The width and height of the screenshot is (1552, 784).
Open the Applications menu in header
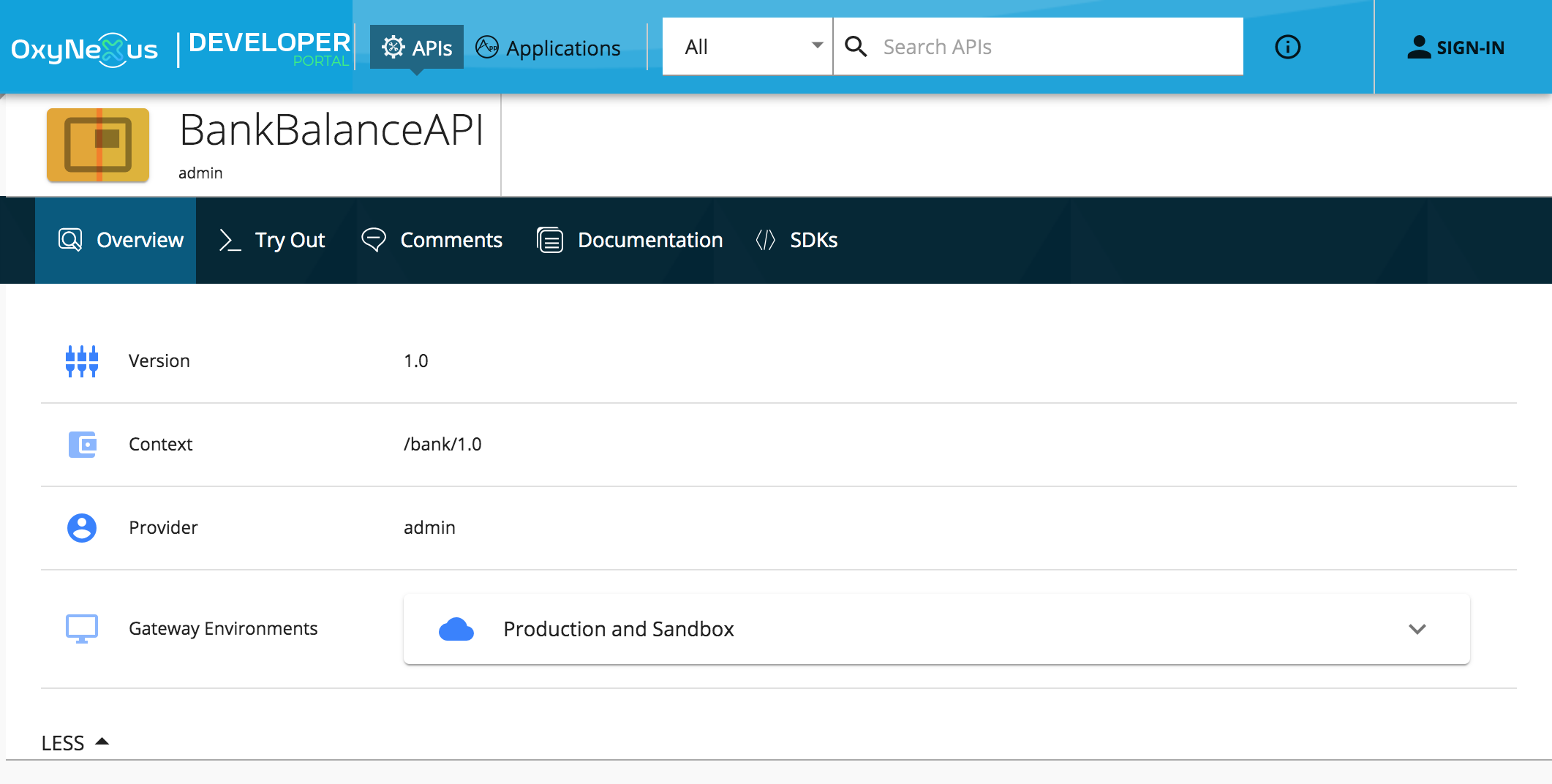tap(549, 48)
